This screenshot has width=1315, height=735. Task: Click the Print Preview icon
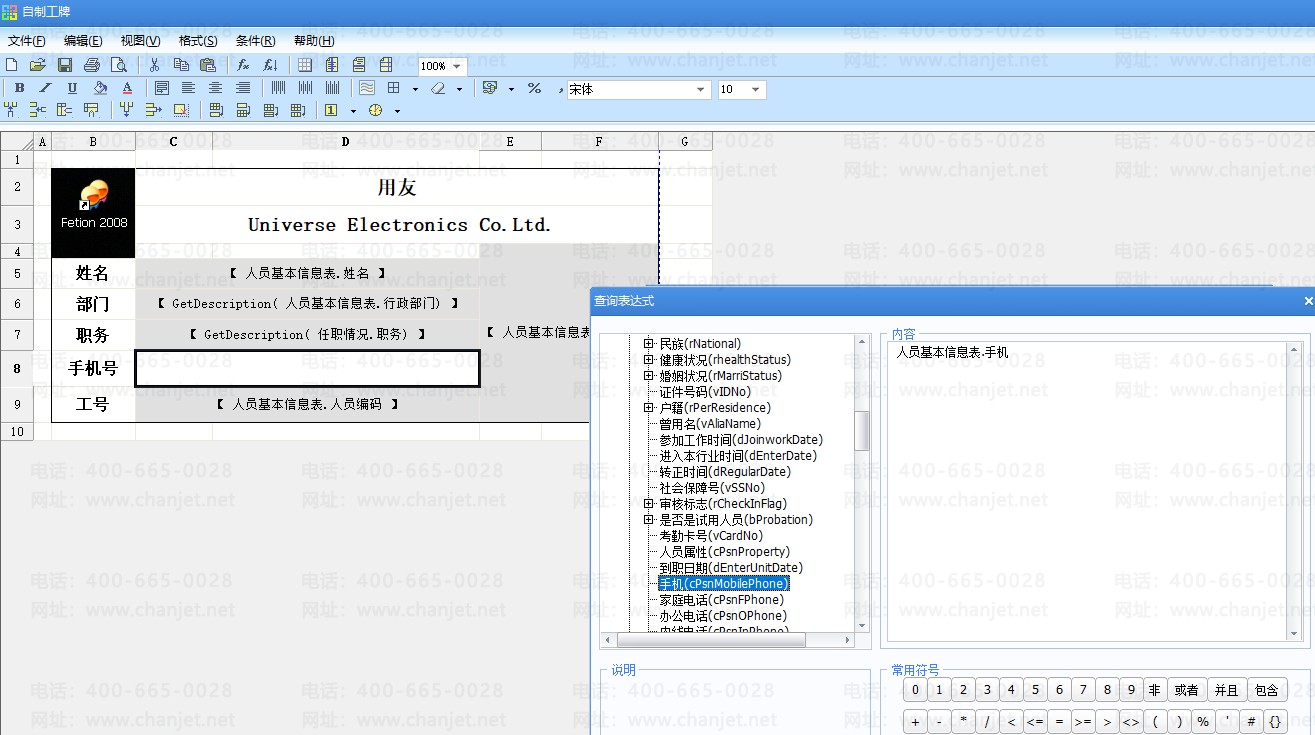click(119, 65)
